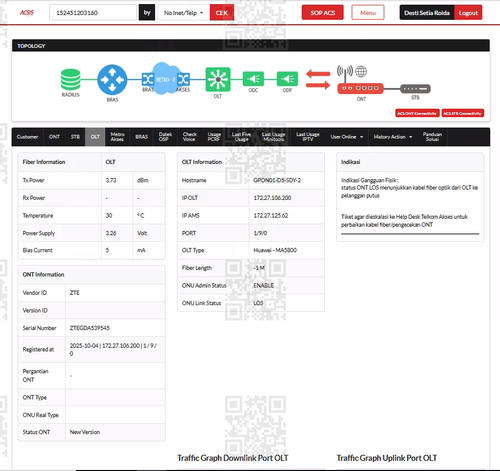Click the number search input field
Viewport: 500px width, 471px height.
(93, 13)
